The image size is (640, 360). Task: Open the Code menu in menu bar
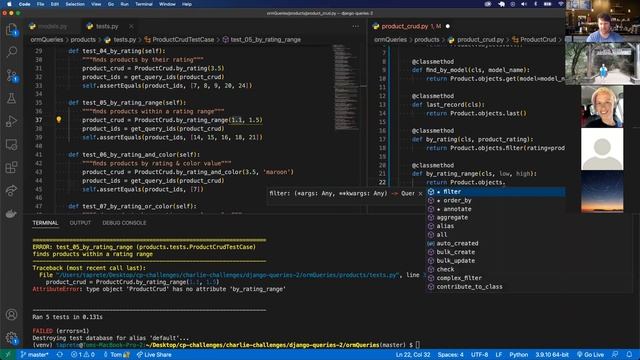(24, 4)
